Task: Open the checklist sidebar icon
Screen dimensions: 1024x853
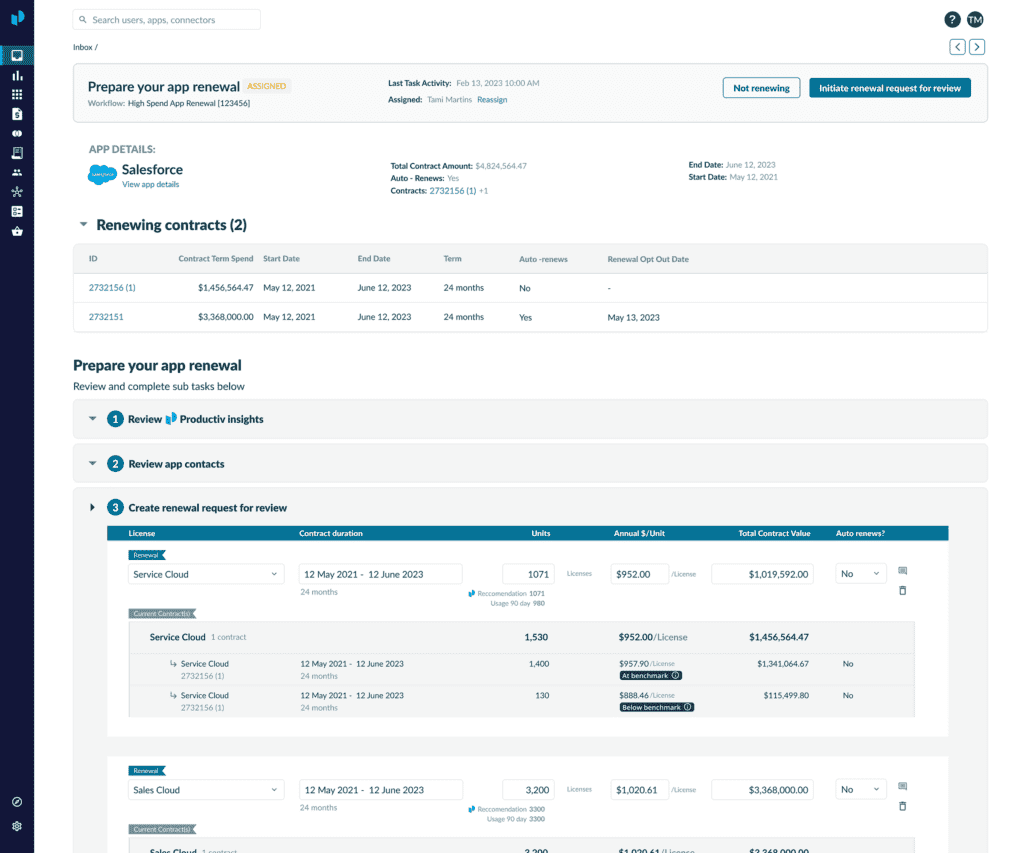Action: point(17,211)
